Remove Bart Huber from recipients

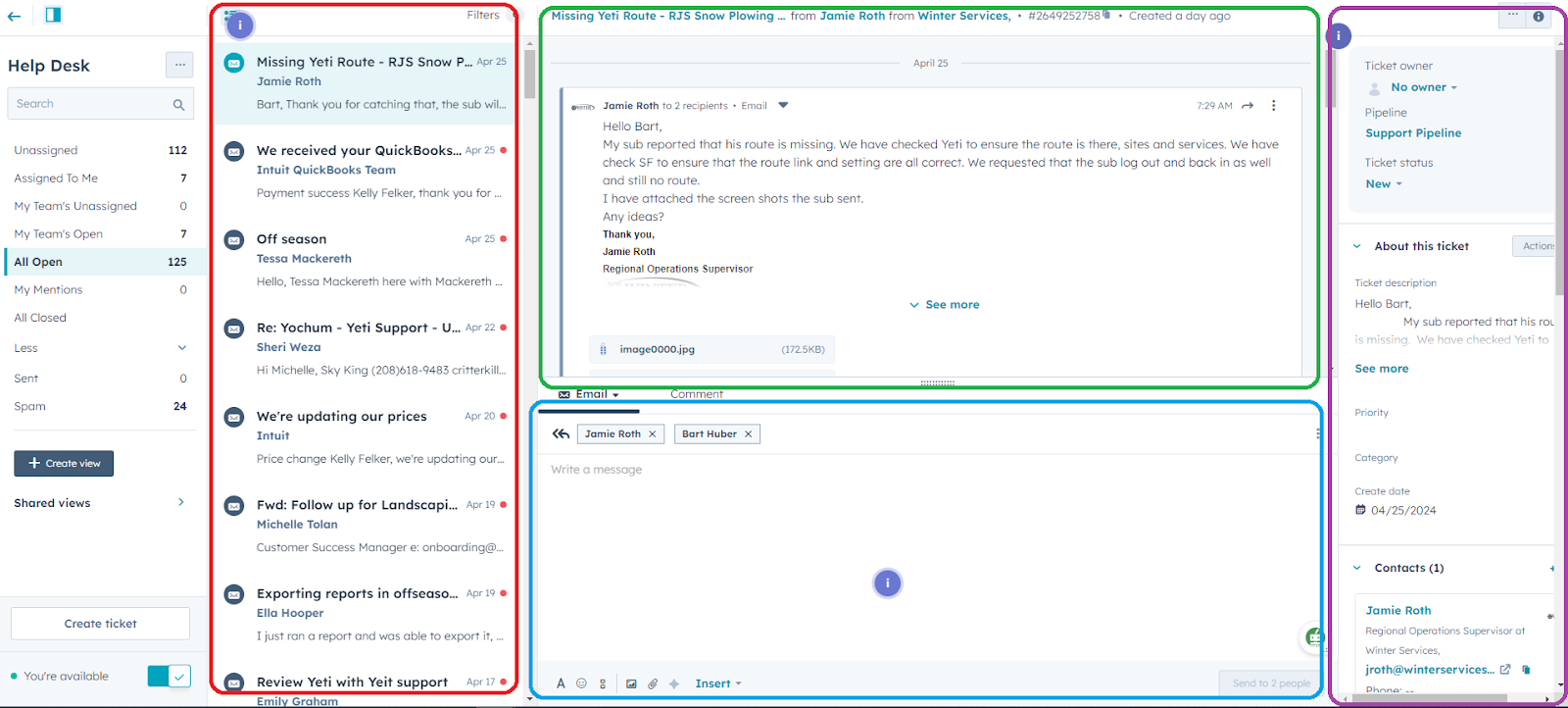749,433
